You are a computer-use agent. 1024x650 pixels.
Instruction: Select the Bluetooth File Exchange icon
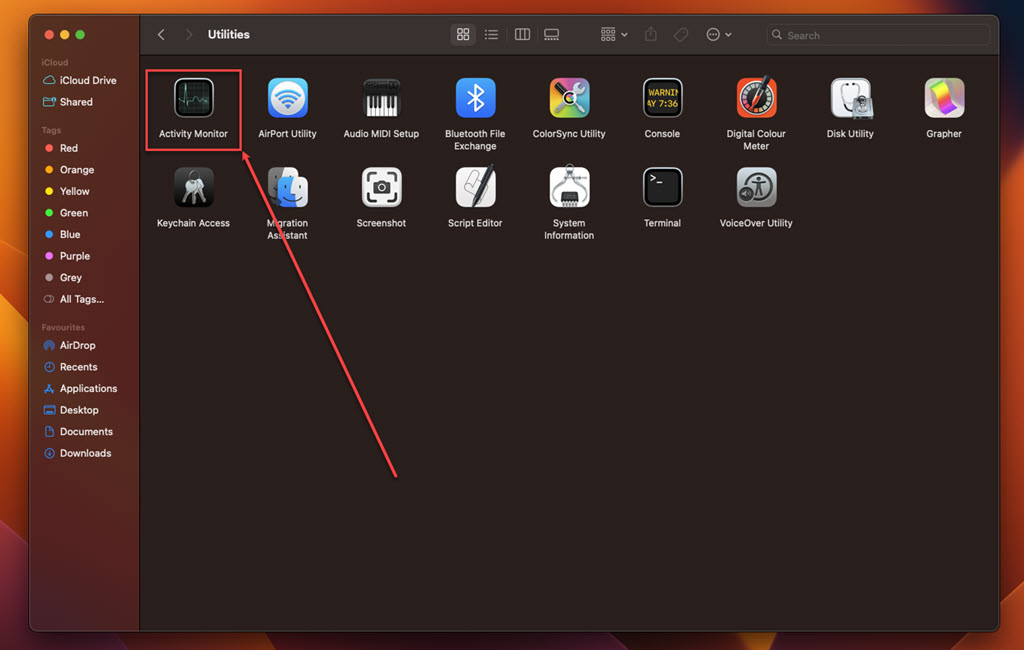475,98
